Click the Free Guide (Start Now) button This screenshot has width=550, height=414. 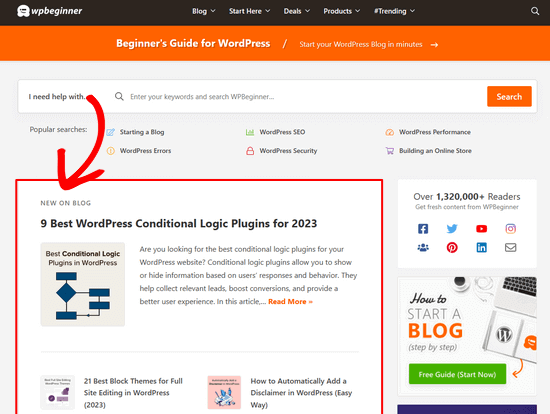457,374
